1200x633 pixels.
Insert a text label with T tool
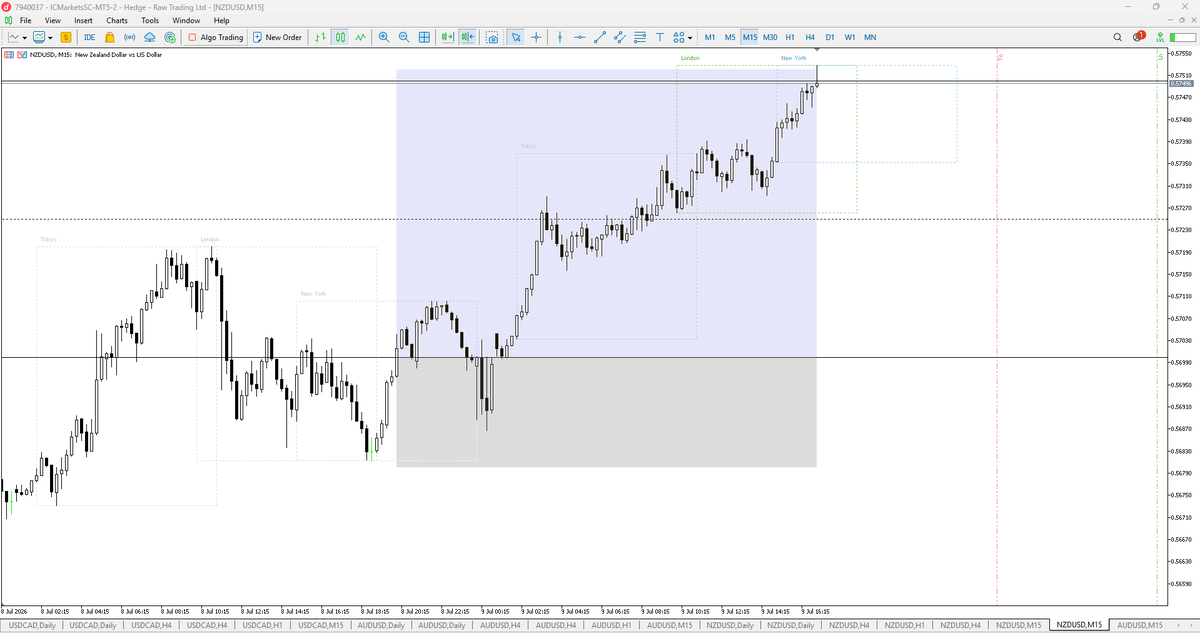pyautogui.click(x=660, y=37)
